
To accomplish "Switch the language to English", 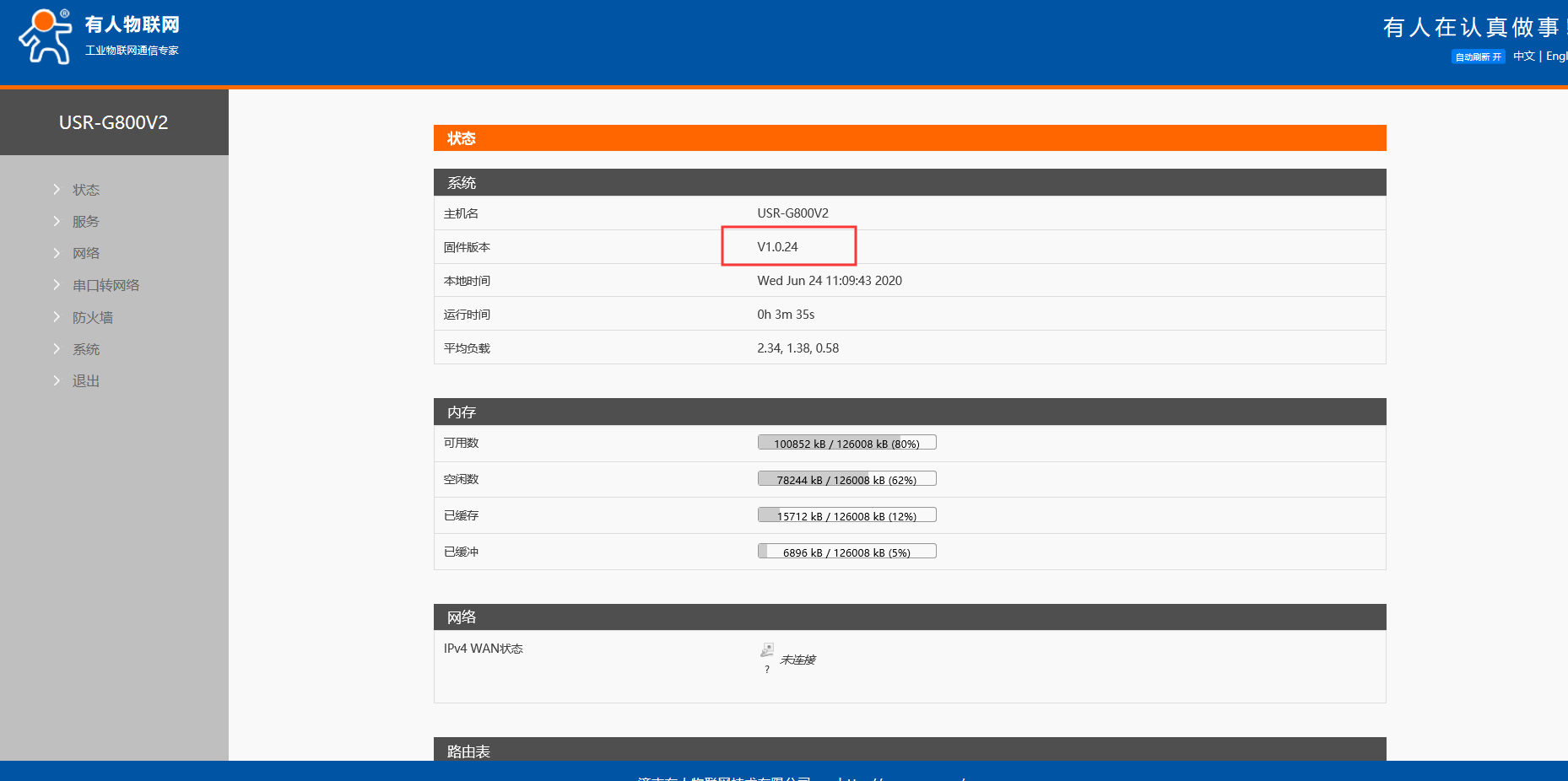I will click(x=1556, y=56).
